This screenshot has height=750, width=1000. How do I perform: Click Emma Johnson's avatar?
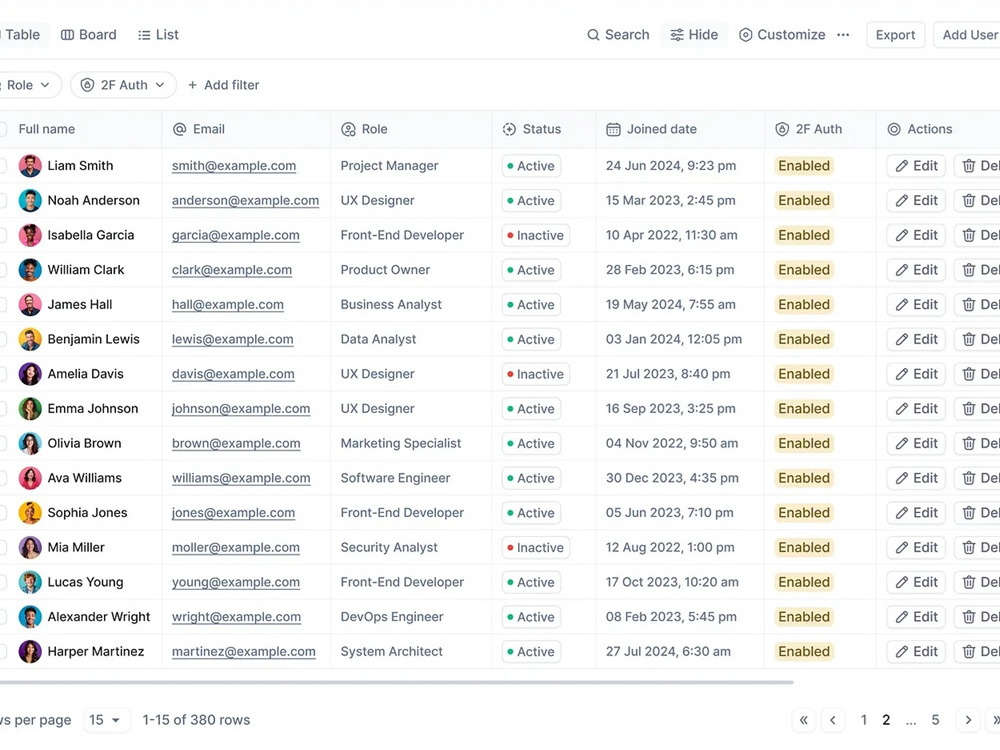(x=30, y=409)
